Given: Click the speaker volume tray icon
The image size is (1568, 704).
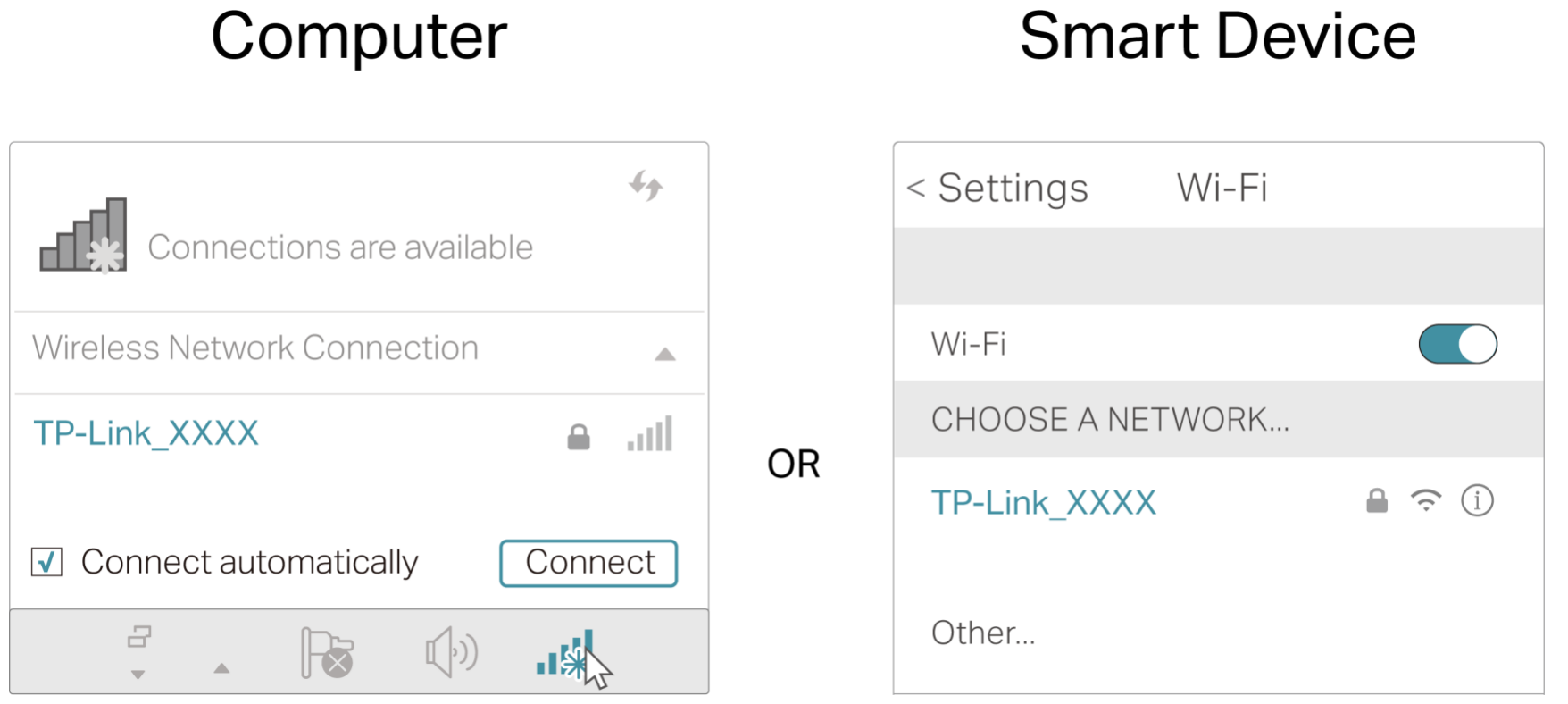Looking at the screenshot, I should [x=451, y=652].
